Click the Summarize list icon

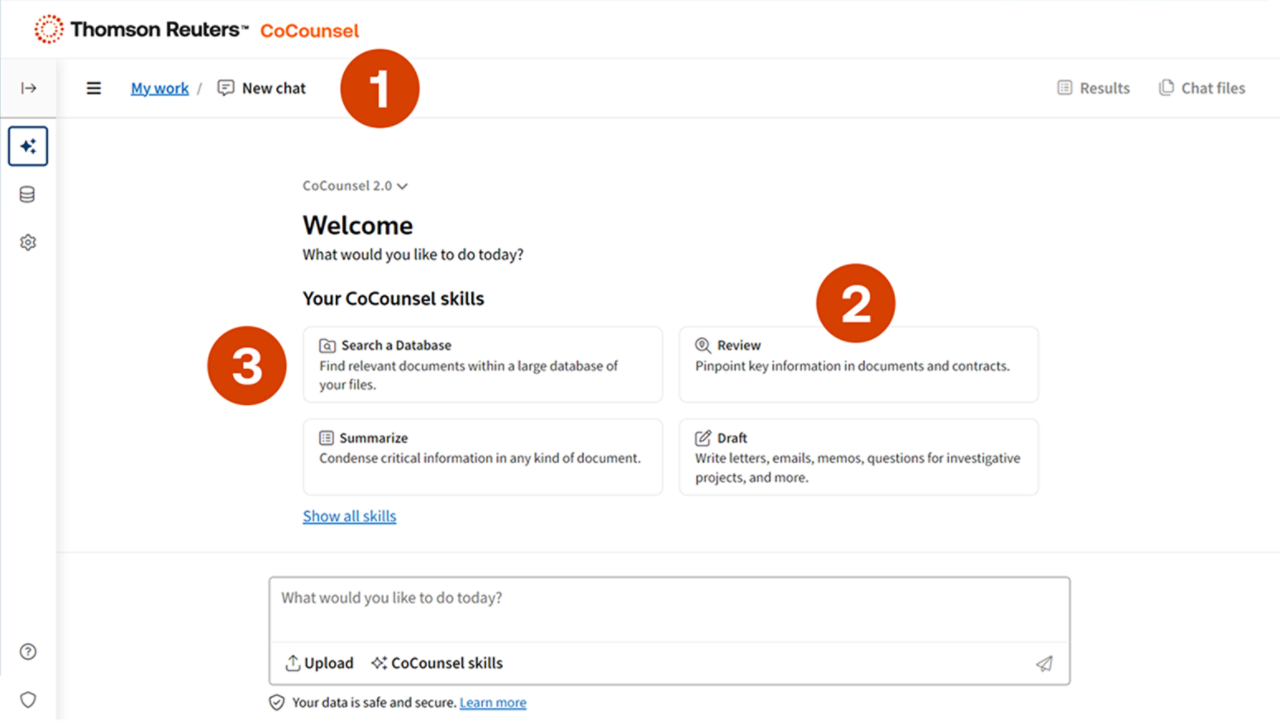pyautogui.click(x=326, y=438)
